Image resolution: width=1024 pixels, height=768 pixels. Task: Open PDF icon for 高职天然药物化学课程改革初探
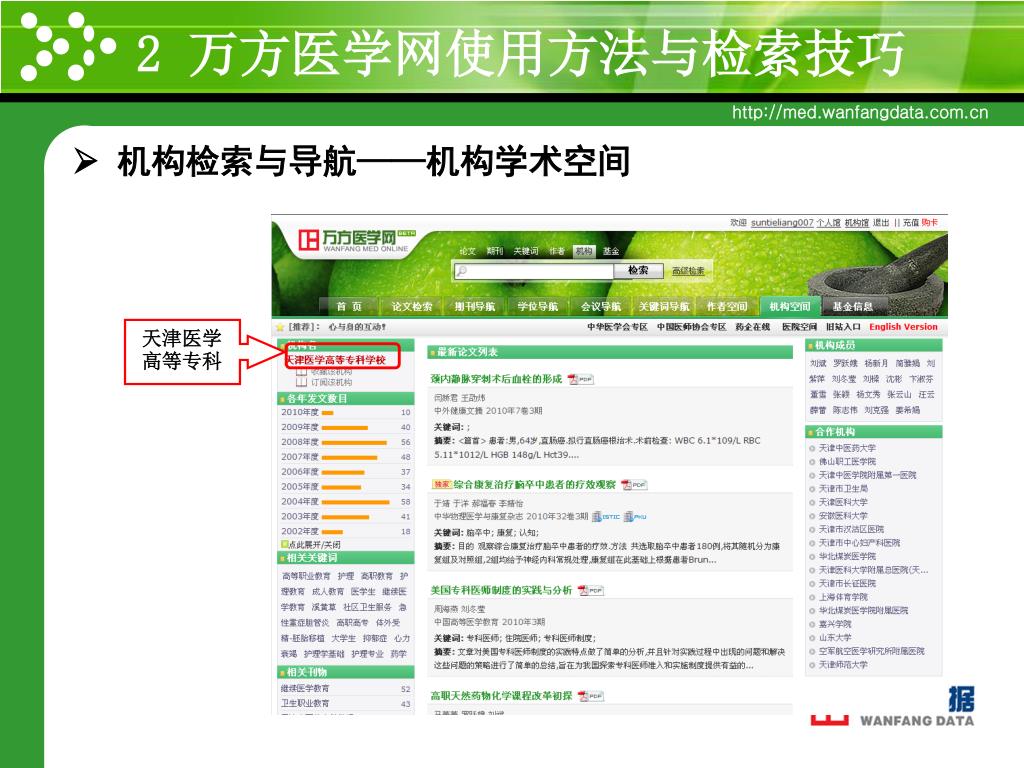(590, 696)
